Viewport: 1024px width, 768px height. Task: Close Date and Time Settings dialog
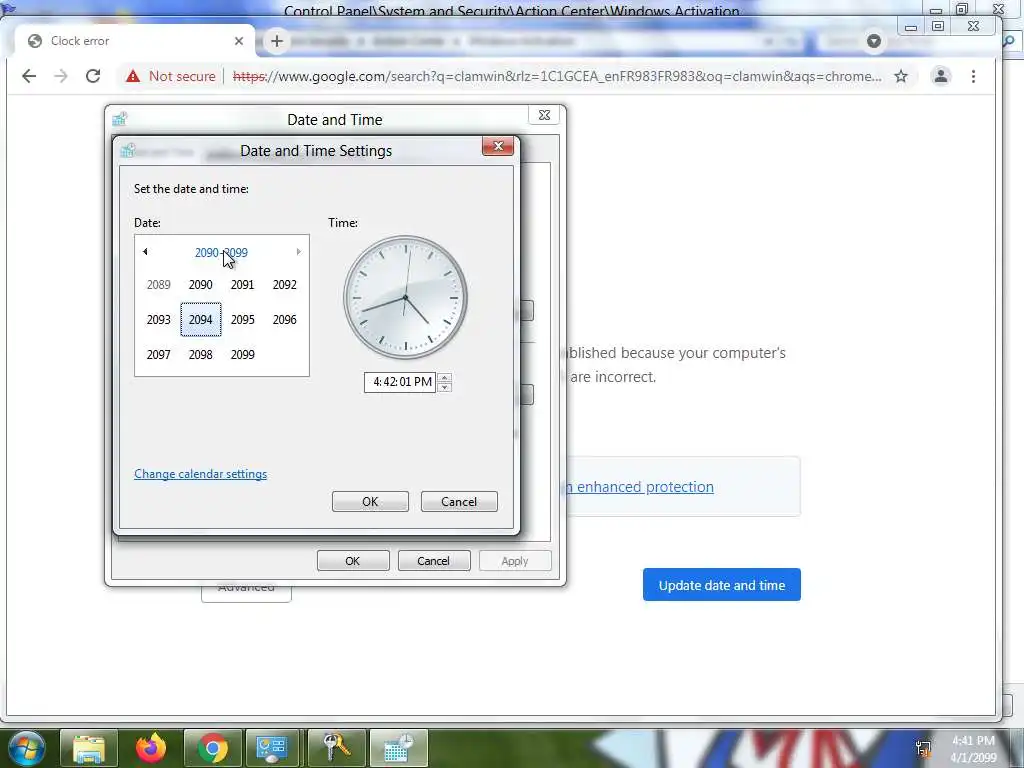pos(498,146)
